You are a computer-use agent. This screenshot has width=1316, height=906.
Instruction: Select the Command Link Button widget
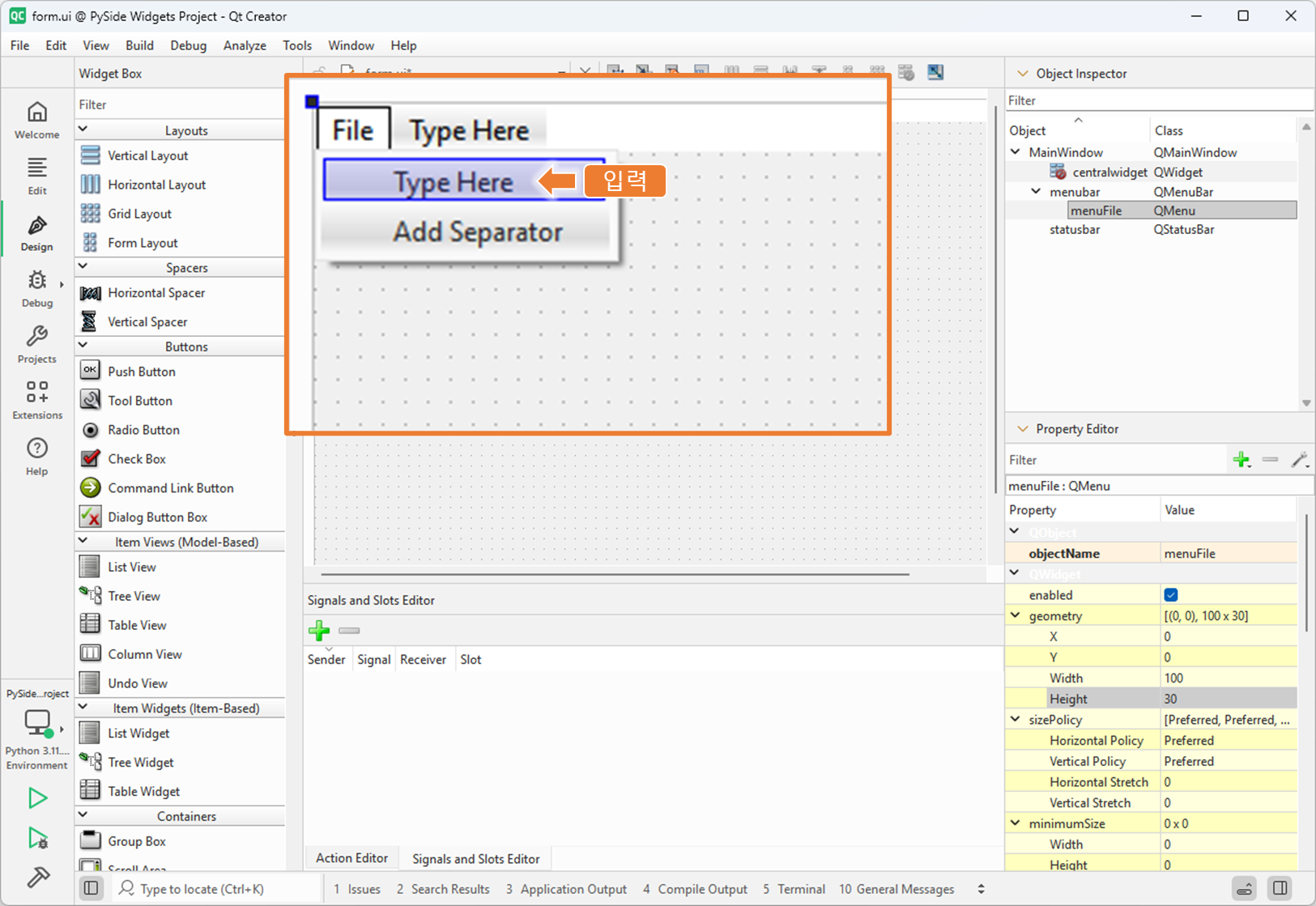[170, 488]
